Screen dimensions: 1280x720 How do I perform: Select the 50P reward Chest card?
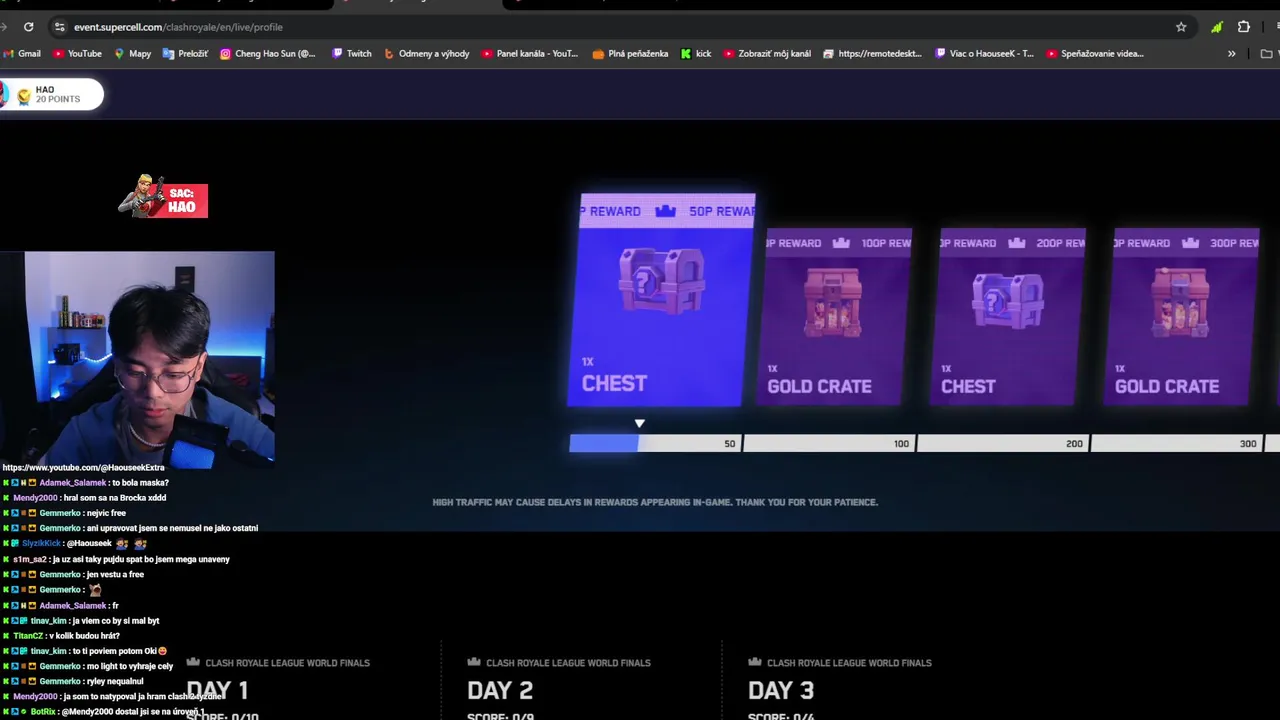661,300
